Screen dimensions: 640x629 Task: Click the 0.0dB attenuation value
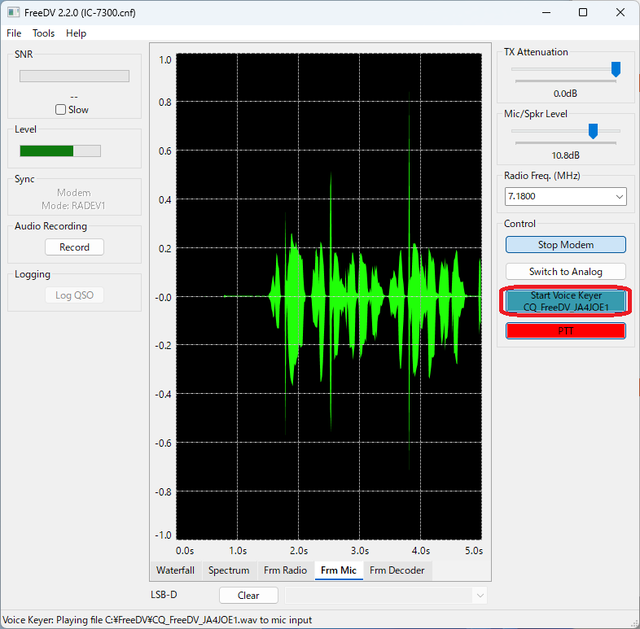(565, 93)
